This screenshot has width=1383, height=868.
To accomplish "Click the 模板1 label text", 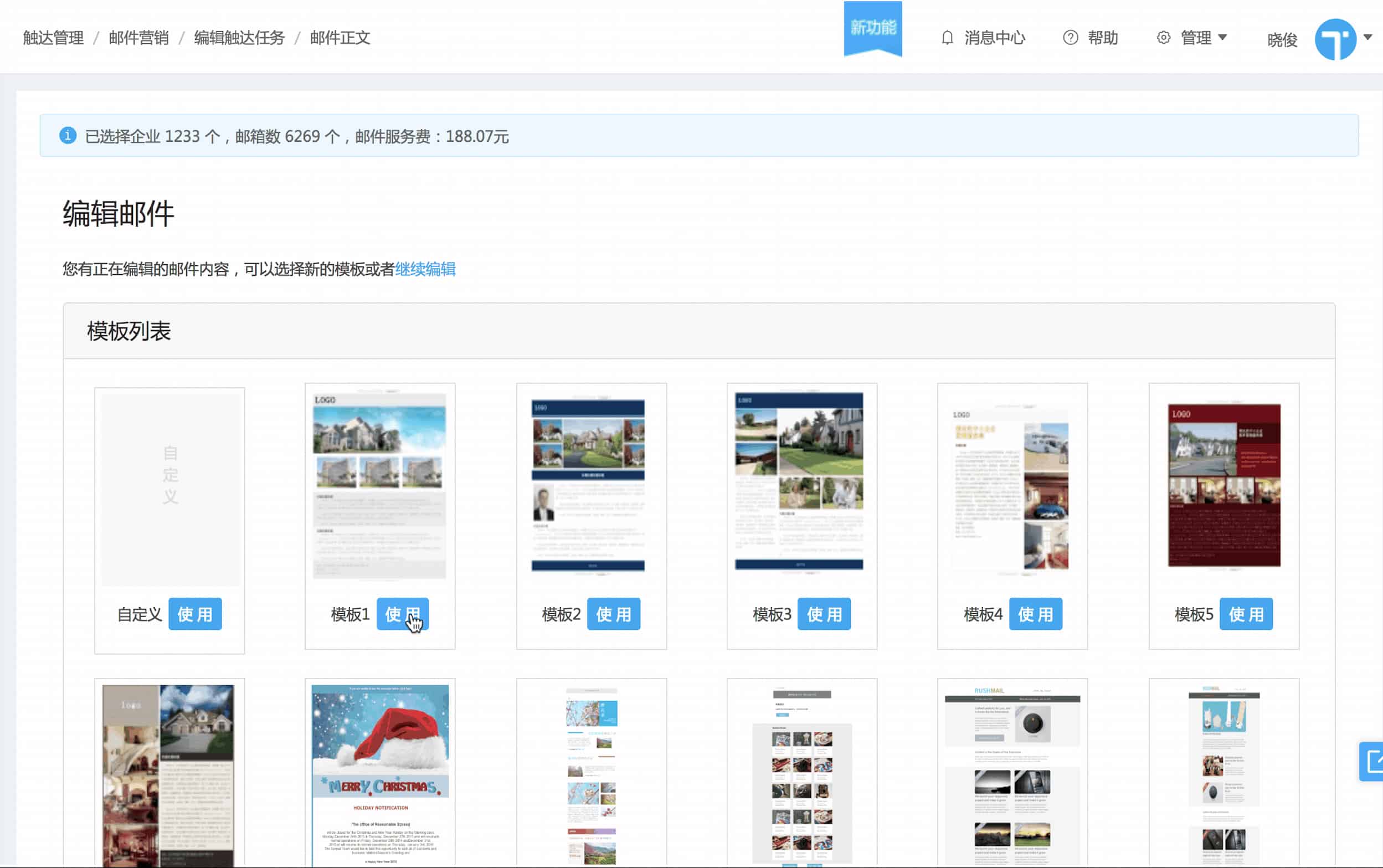I will tap(350, 615).
